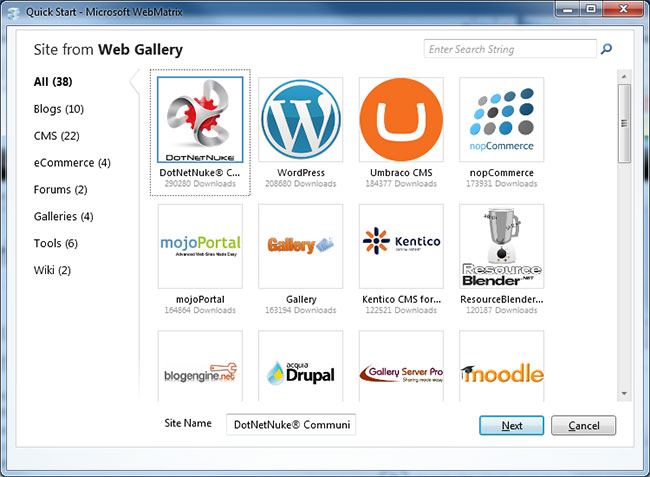
Task: Focus the Enter Search String field
Action: 510,49
